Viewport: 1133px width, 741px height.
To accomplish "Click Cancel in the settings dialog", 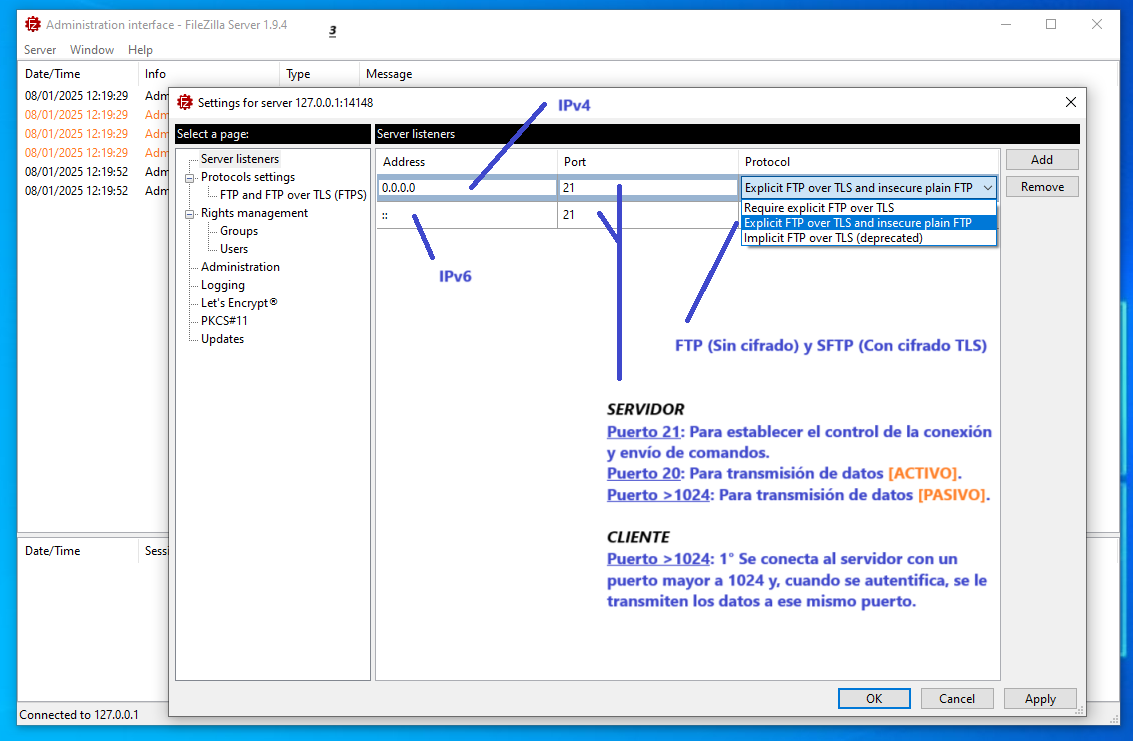I will (x=957, y=699).
